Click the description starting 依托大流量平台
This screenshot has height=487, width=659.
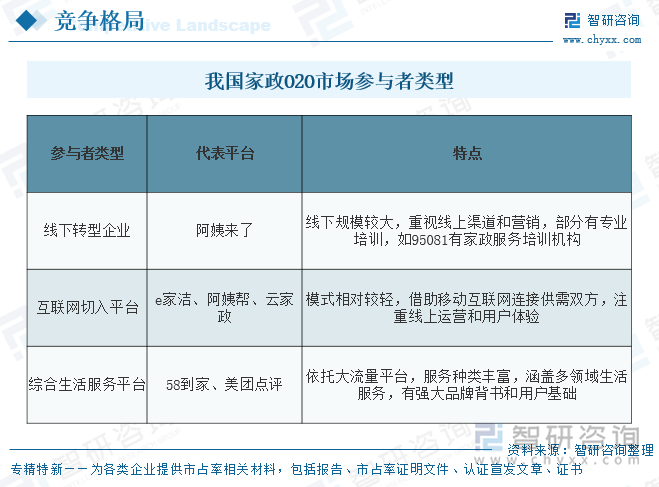tap(467, 384)
